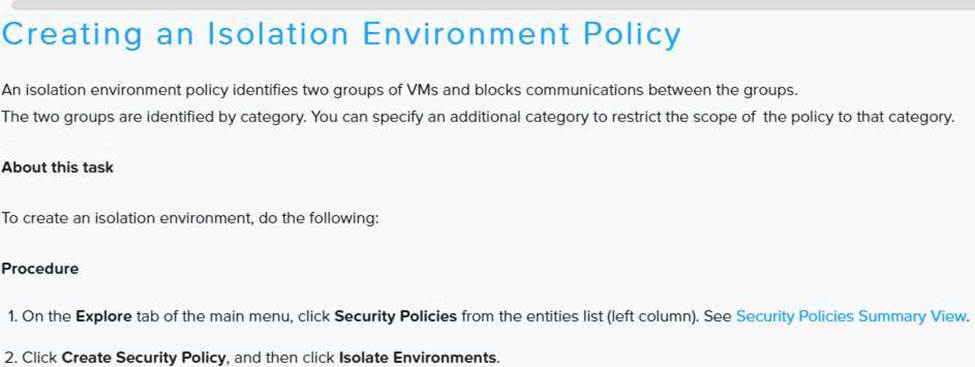Click the bold Explore word in step 1
The image size is (975, 367).
pyautogui.click(x=104, y=317)
